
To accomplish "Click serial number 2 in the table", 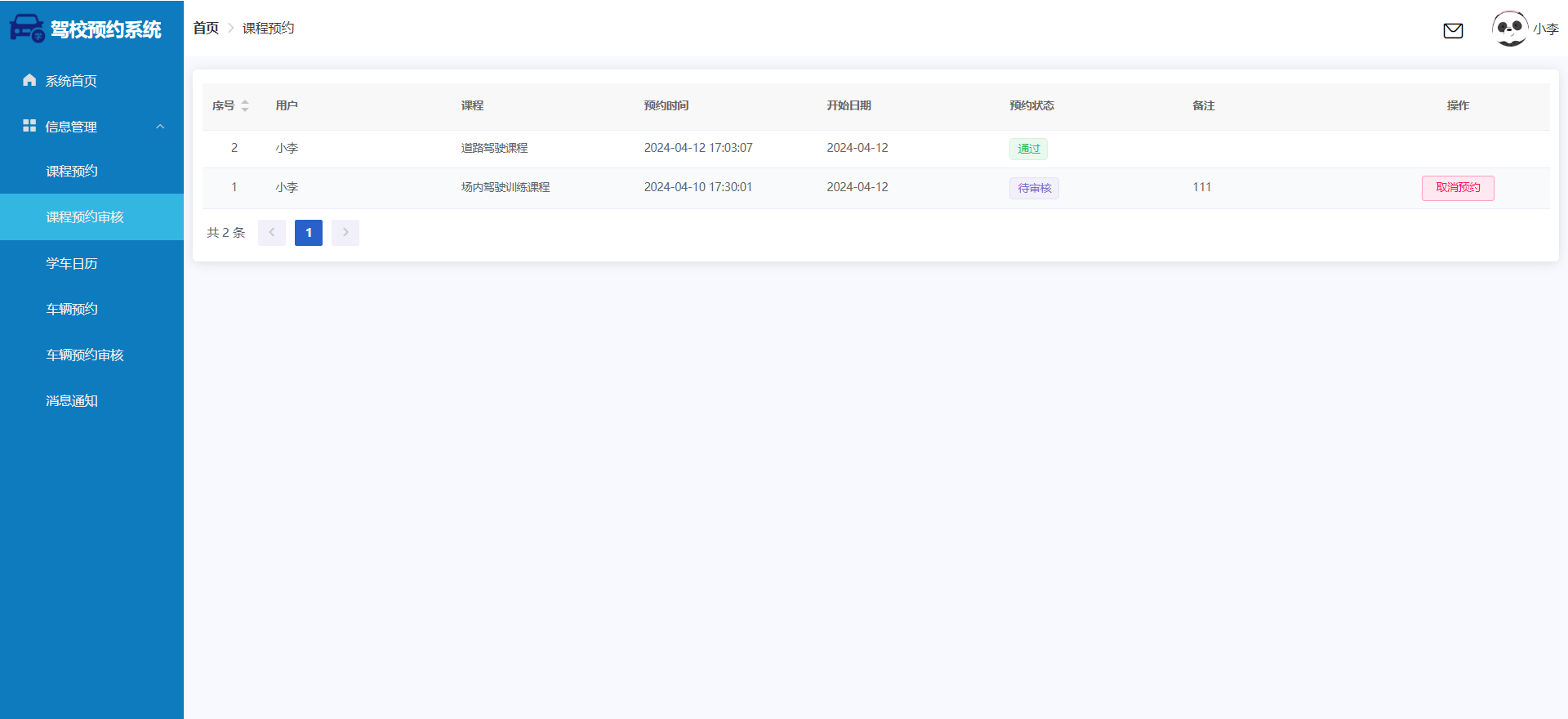I will 234,148.
